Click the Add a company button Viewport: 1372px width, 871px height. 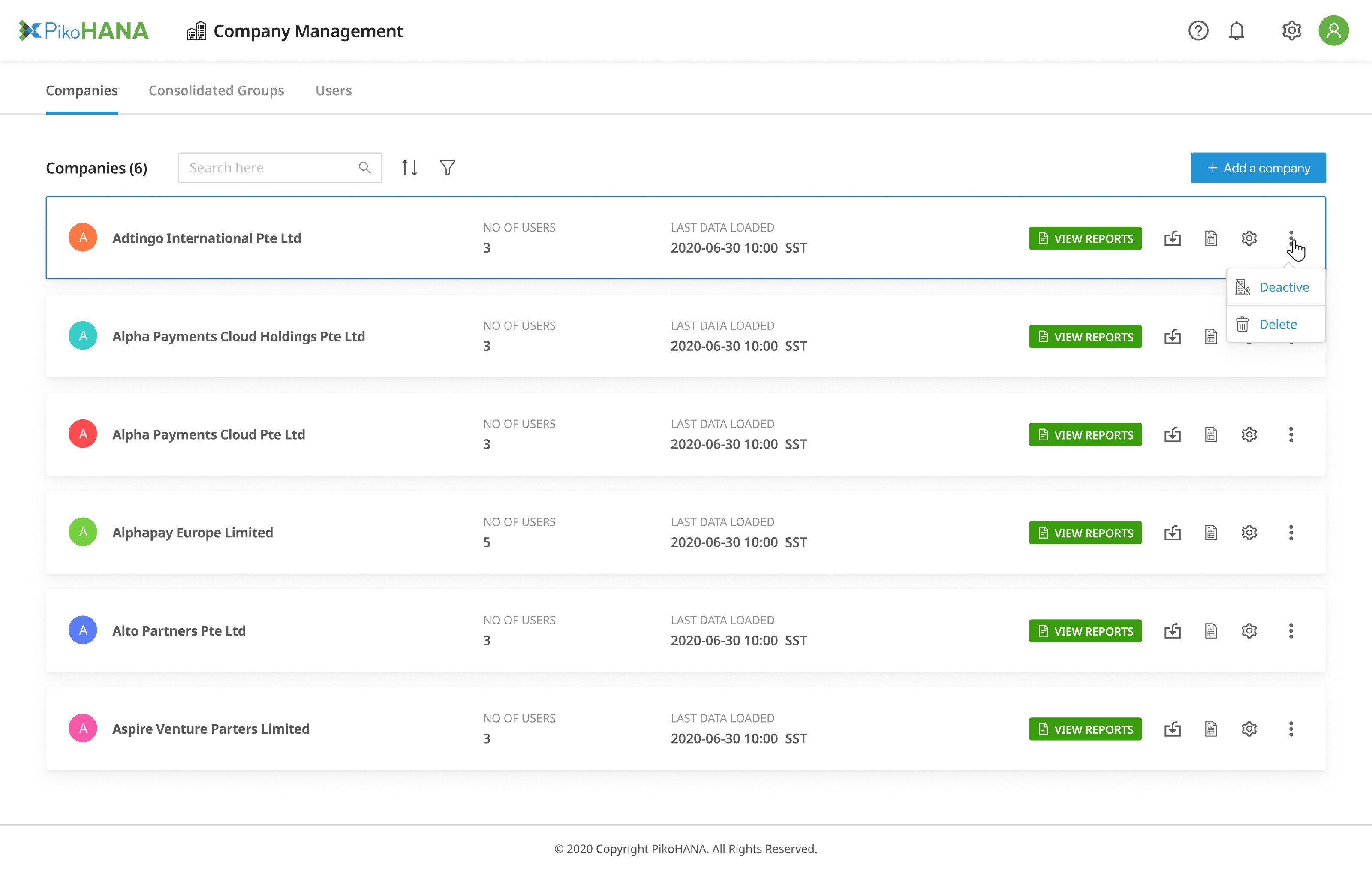(1258, 168)
